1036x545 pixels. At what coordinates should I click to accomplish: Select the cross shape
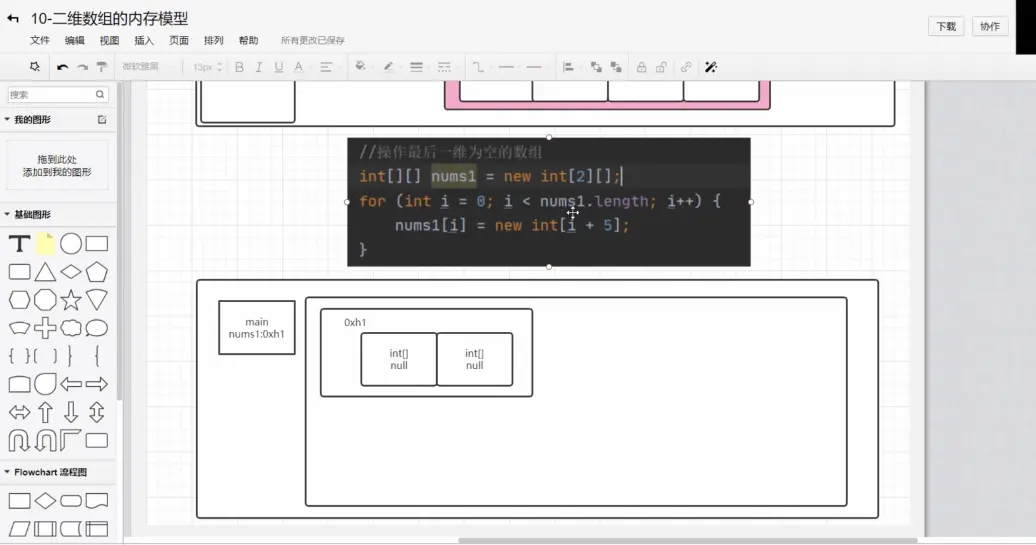45,328
